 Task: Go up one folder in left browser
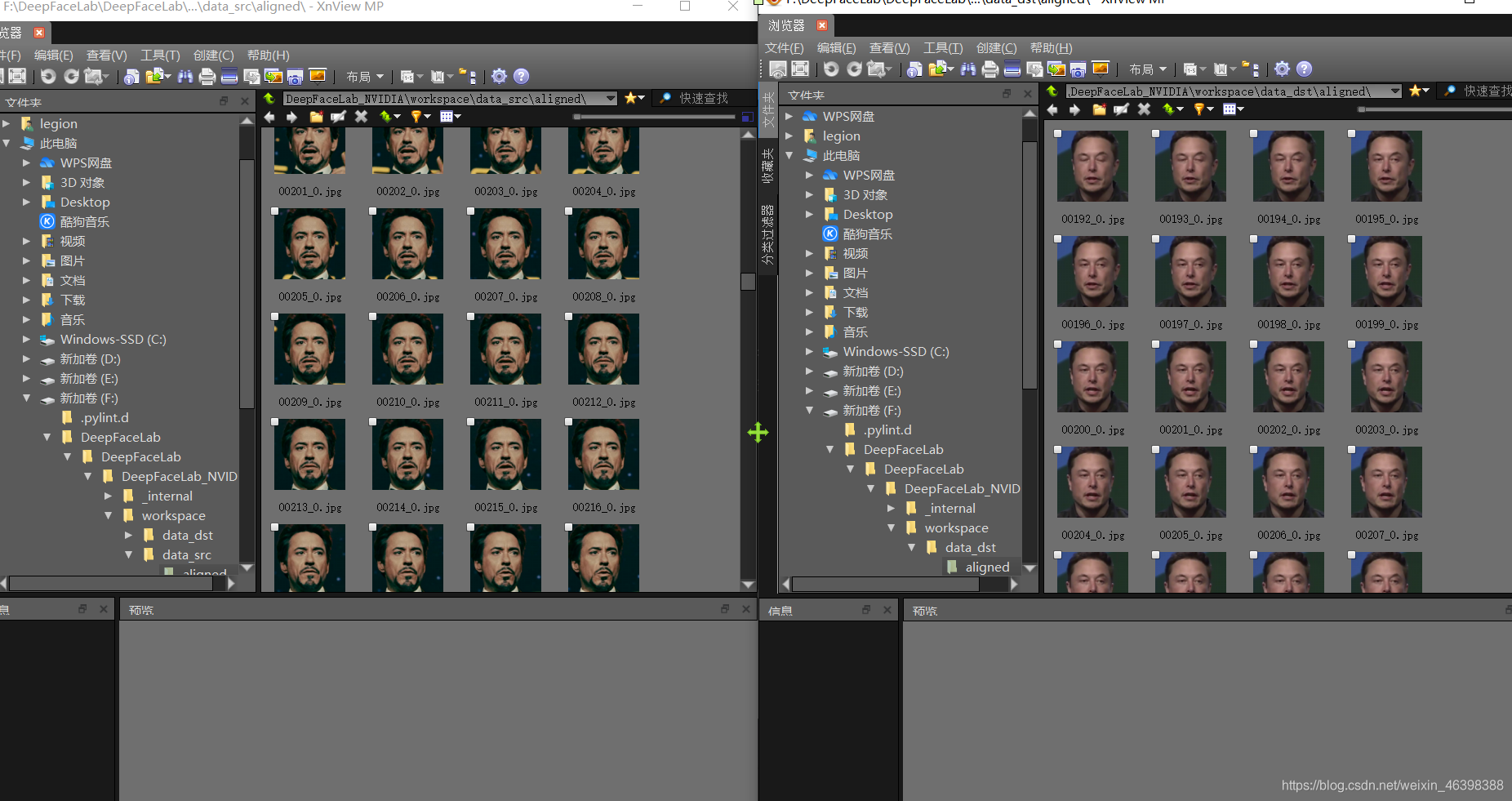point(269,98)
